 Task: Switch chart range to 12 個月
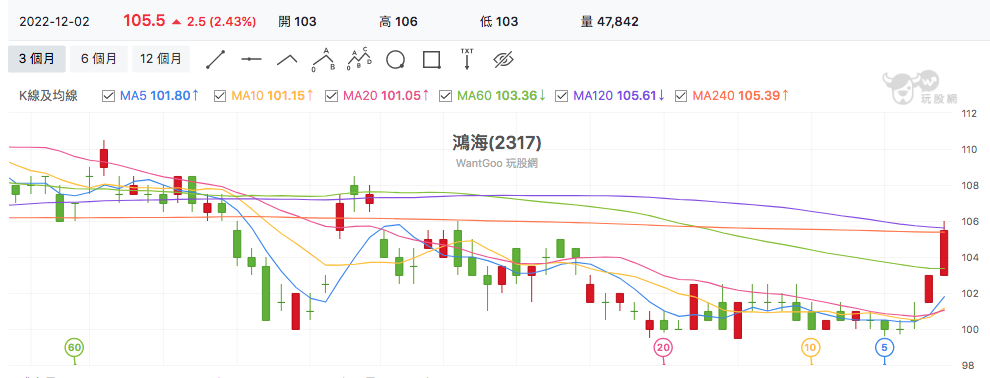click(161, 59)
